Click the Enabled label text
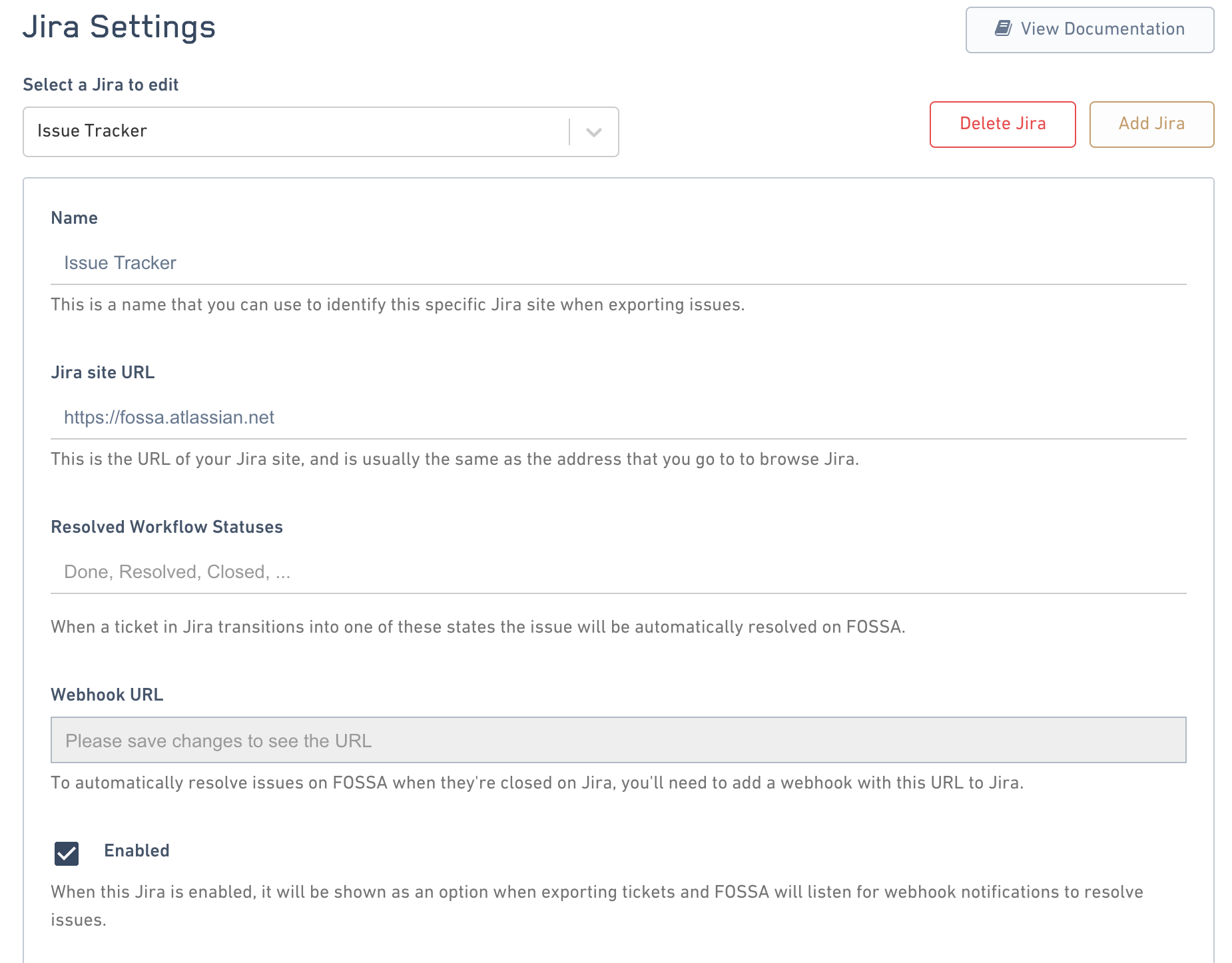The width and height of the screenshot is (1232, 963). point(137,850)
